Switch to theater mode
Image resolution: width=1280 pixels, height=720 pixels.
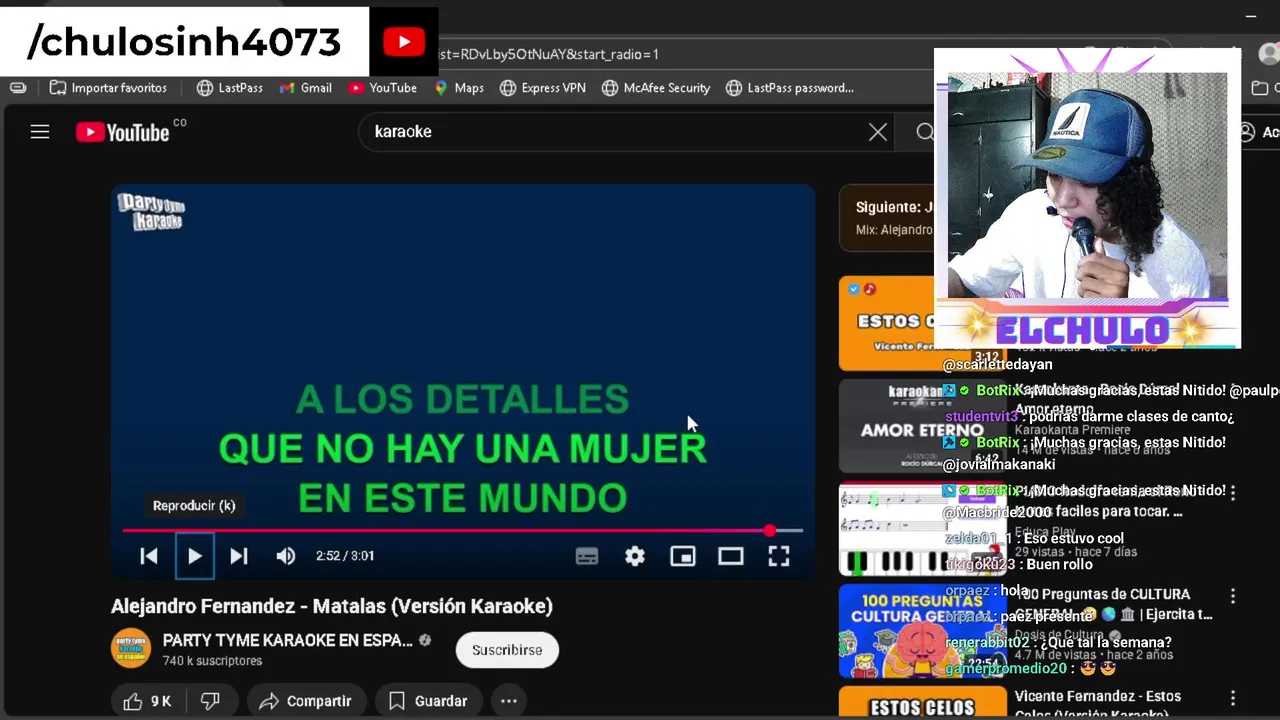tap(731, 556)
